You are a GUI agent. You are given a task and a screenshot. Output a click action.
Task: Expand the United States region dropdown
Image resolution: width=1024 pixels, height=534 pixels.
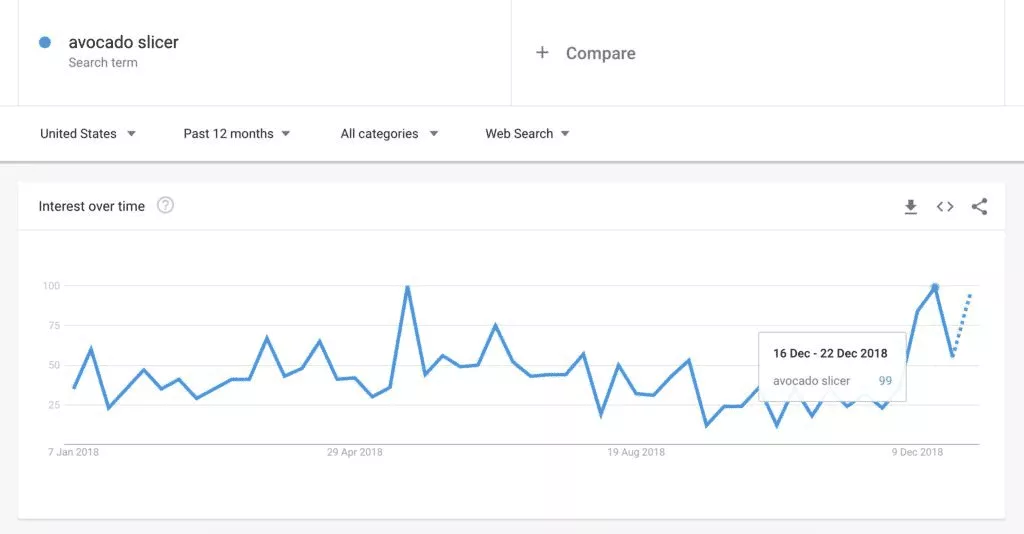tap(88, 134)
